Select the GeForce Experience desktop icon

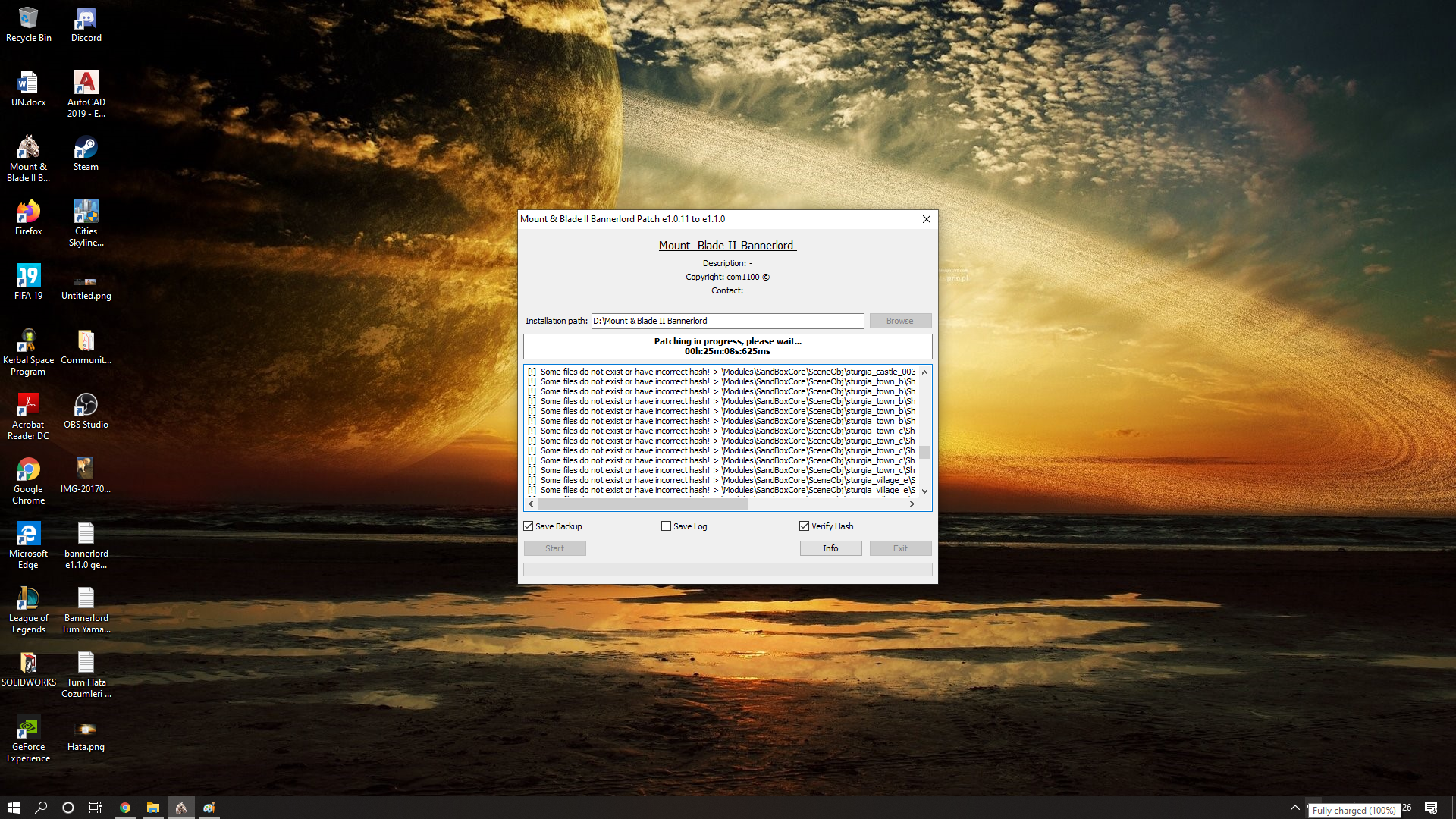pyautogui.click(x=28, y=739)
